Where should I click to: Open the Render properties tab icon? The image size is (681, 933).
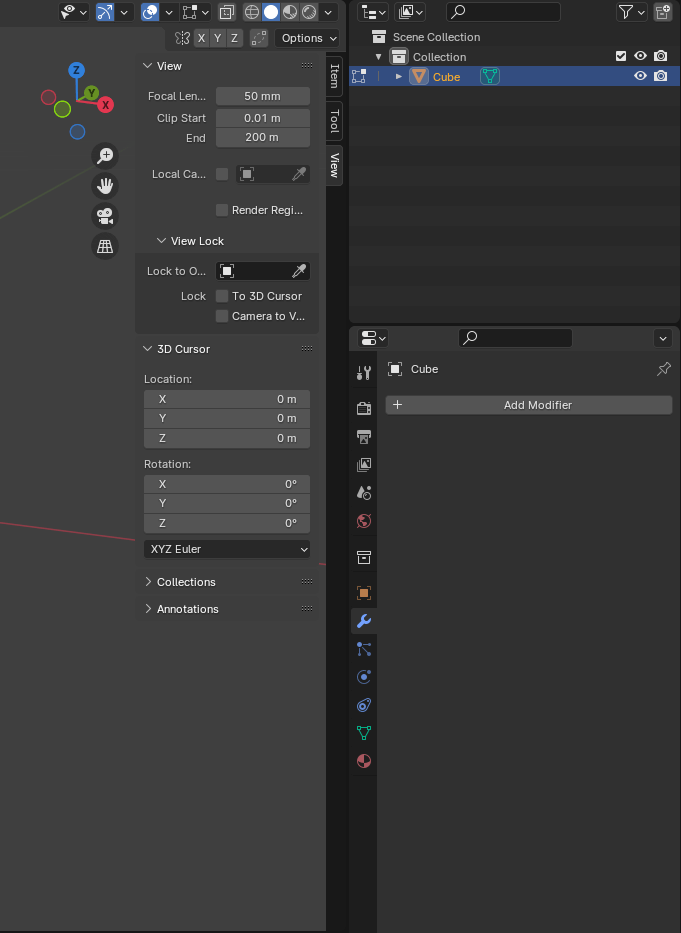(364, 408)
